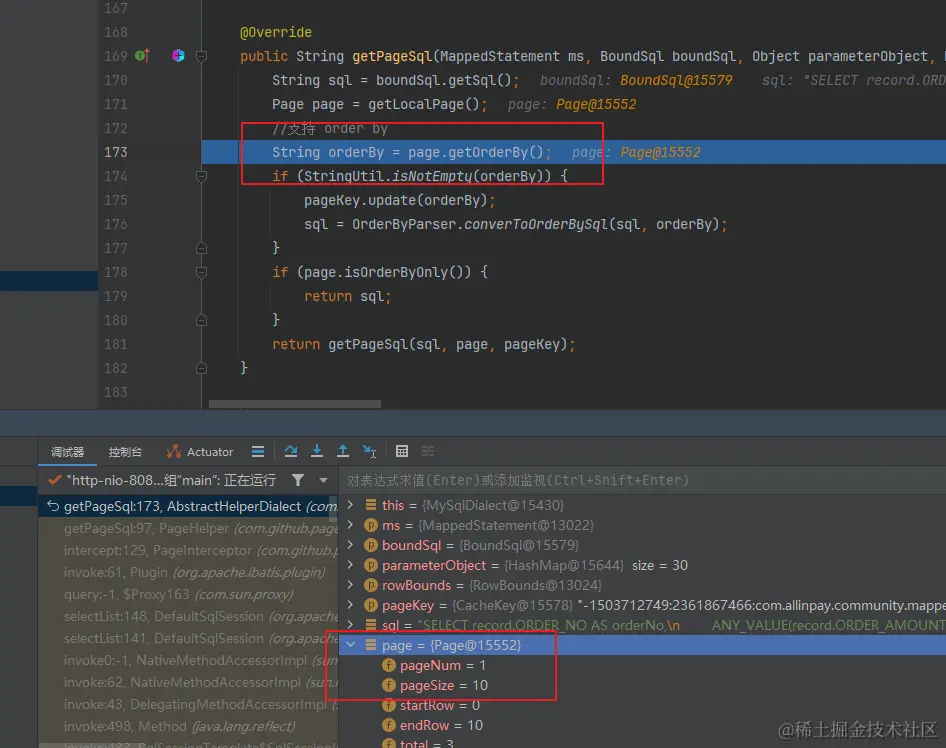The width and height of the screenshot is (946, 748).
Task: Click the parameter icon beside boundSql variable
Action: point(370,545)
